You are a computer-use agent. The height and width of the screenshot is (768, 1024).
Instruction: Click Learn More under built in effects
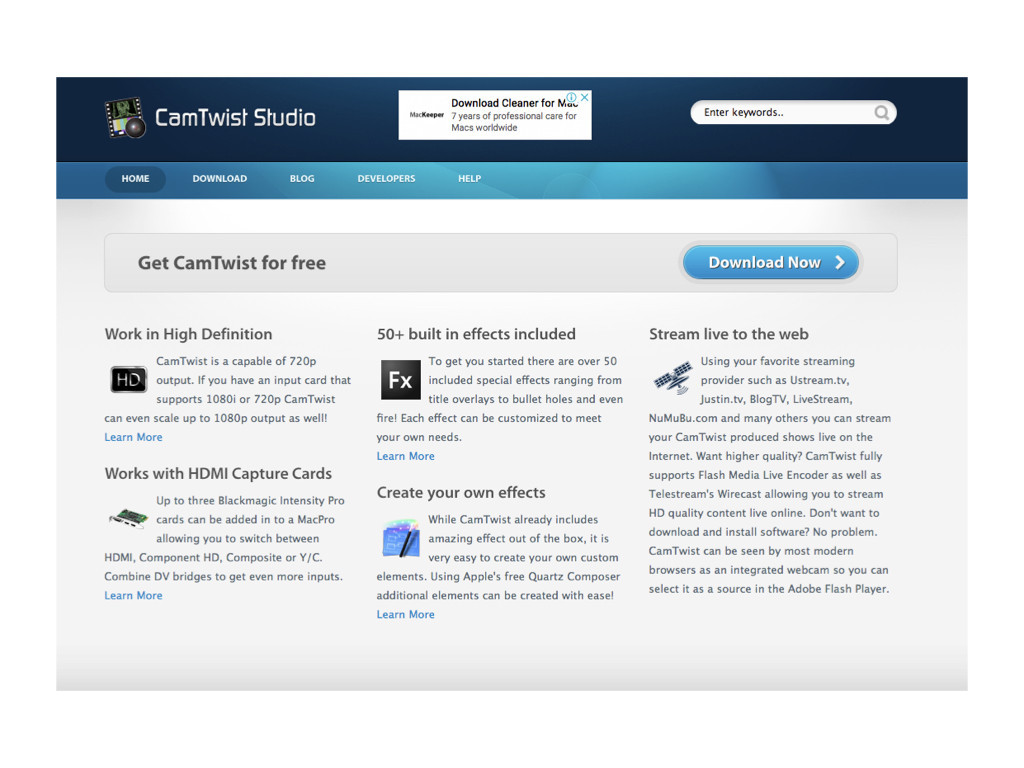click(x=406, y=456)
